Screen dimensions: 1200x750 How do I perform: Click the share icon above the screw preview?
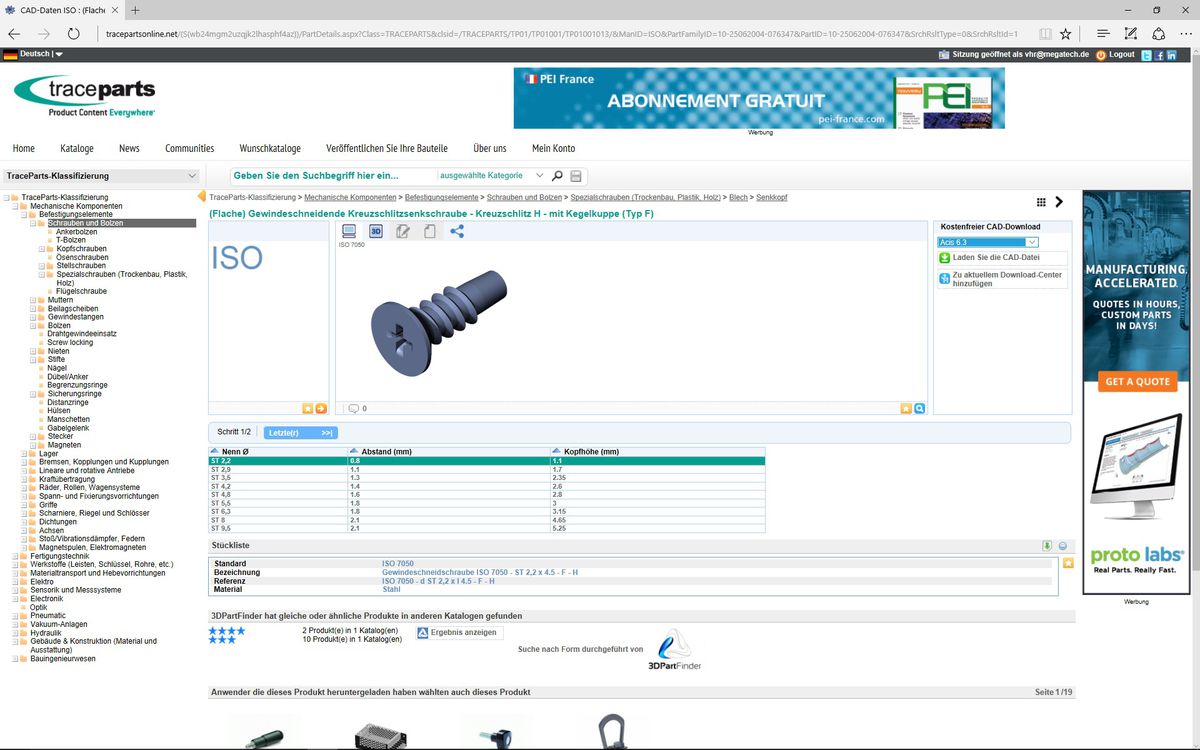(x=457, y=231)
